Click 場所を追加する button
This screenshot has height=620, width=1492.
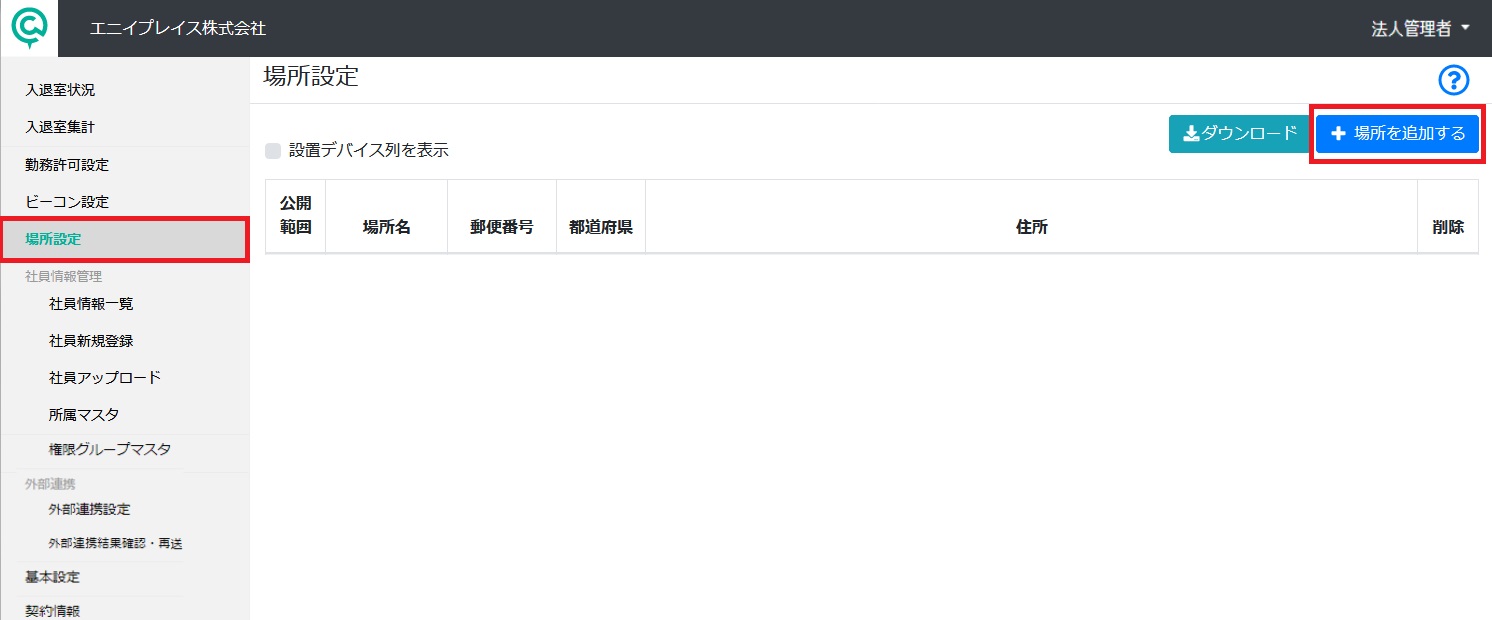[1397, 134]
